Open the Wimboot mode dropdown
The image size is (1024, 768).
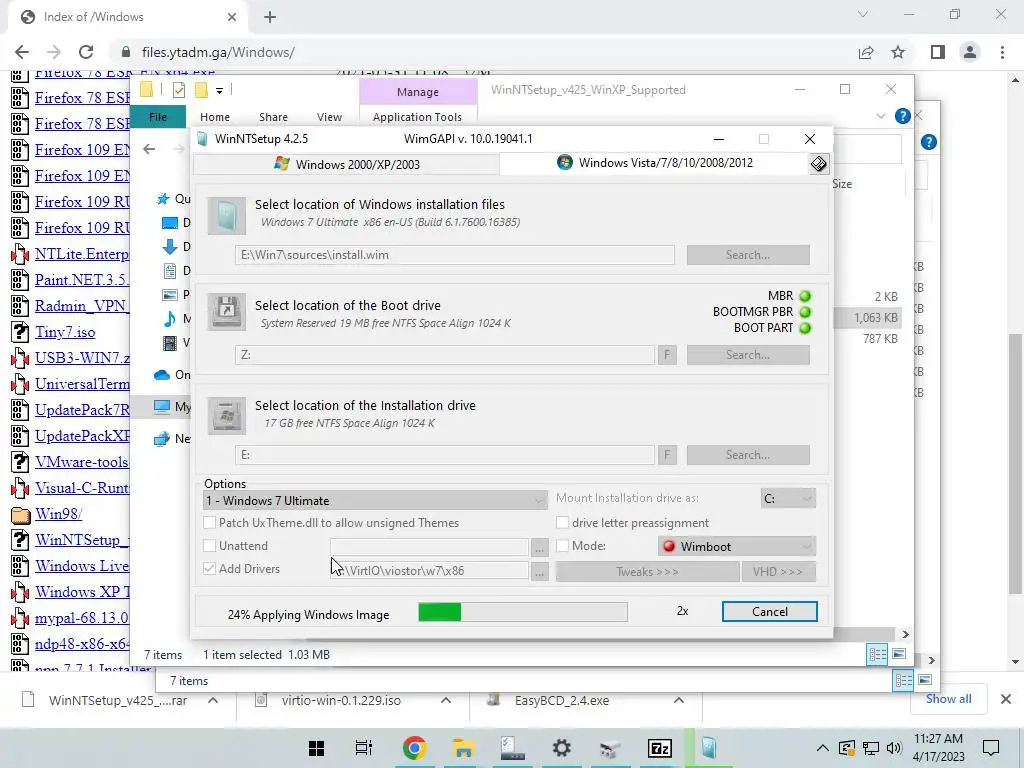[x=737, y=546]
